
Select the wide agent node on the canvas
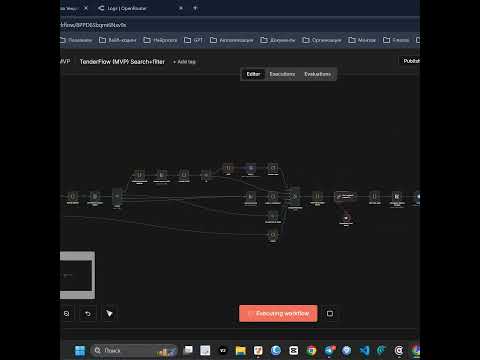pos(345,196)
